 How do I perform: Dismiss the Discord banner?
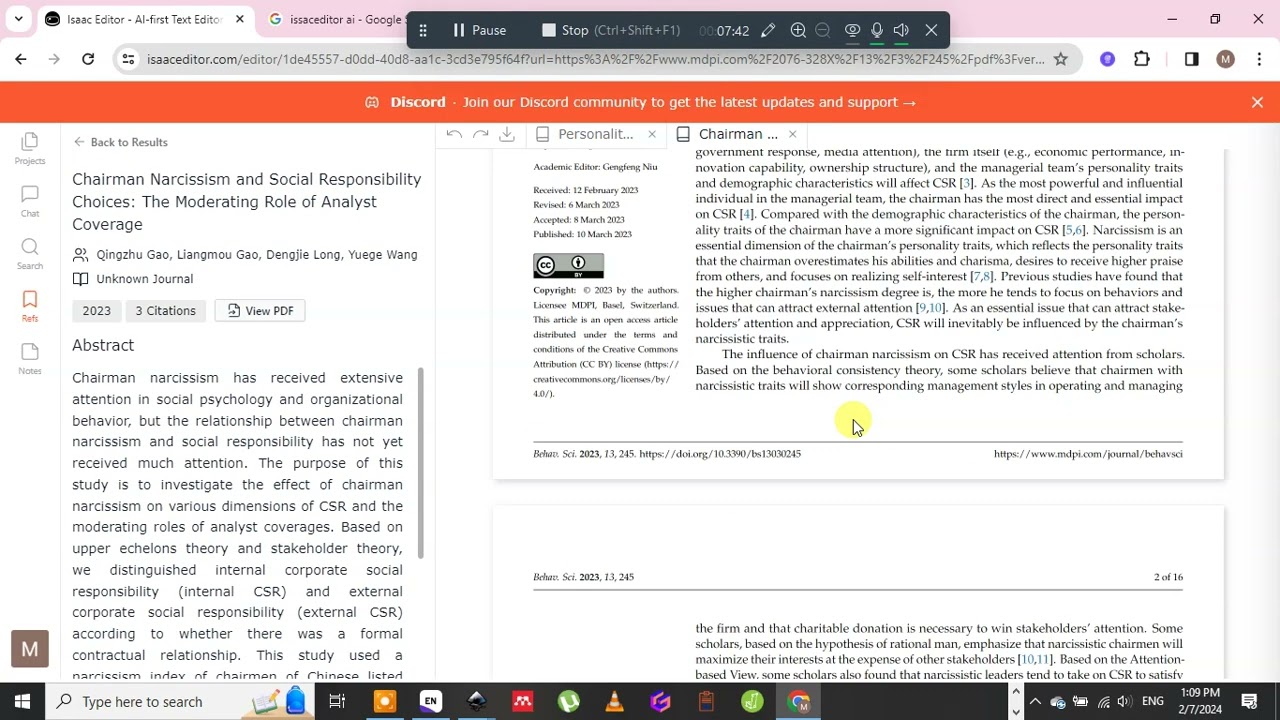pos(1257,102)
